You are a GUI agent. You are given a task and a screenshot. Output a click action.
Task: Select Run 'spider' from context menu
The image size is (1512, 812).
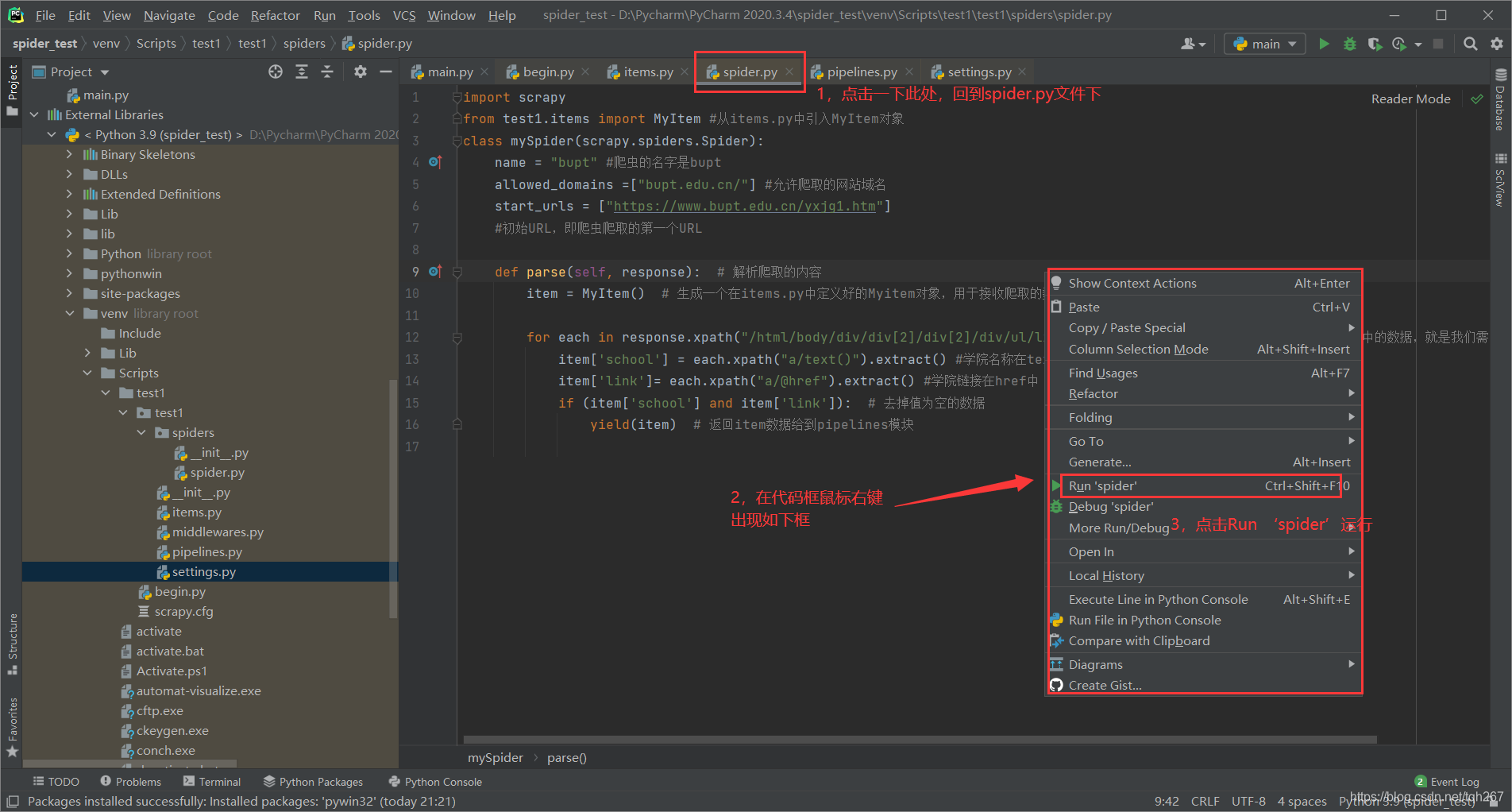click(x=1205, y=485)
